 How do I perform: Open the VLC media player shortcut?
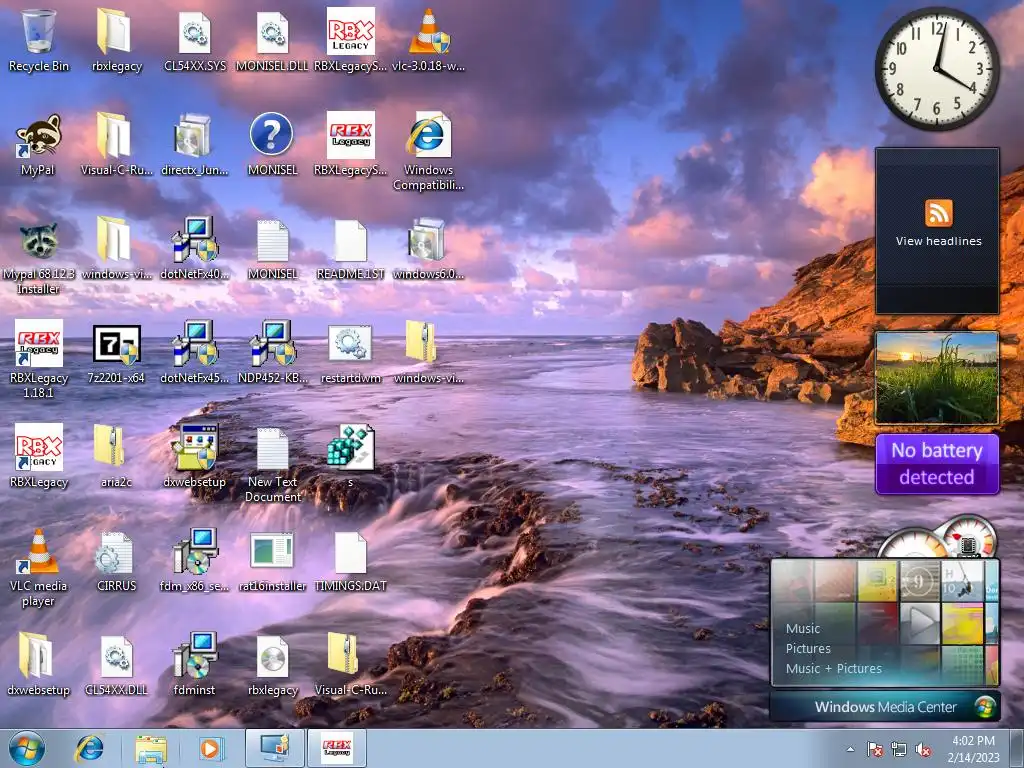coord(39,568)
